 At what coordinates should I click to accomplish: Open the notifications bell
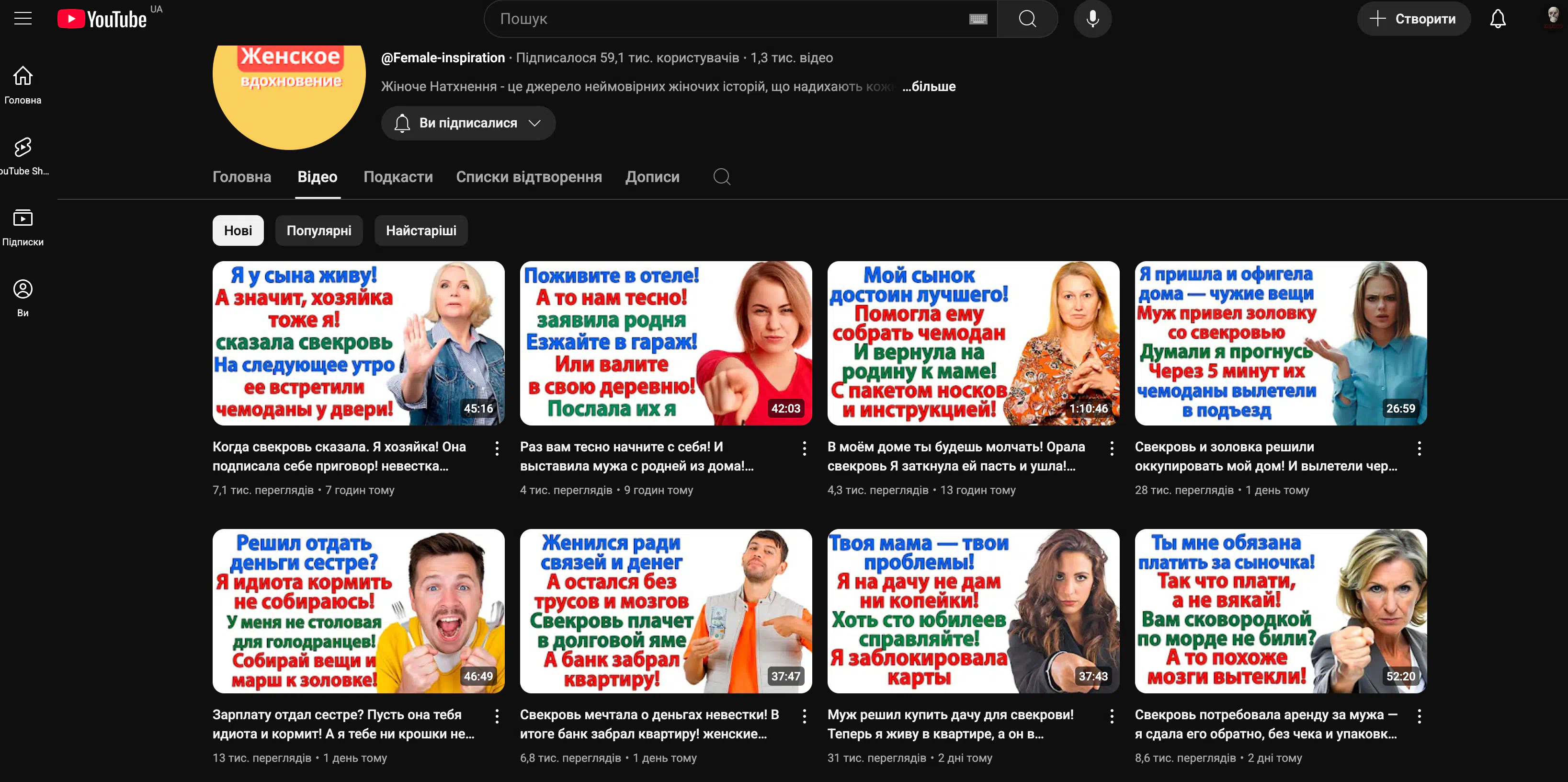(1498, 19)
